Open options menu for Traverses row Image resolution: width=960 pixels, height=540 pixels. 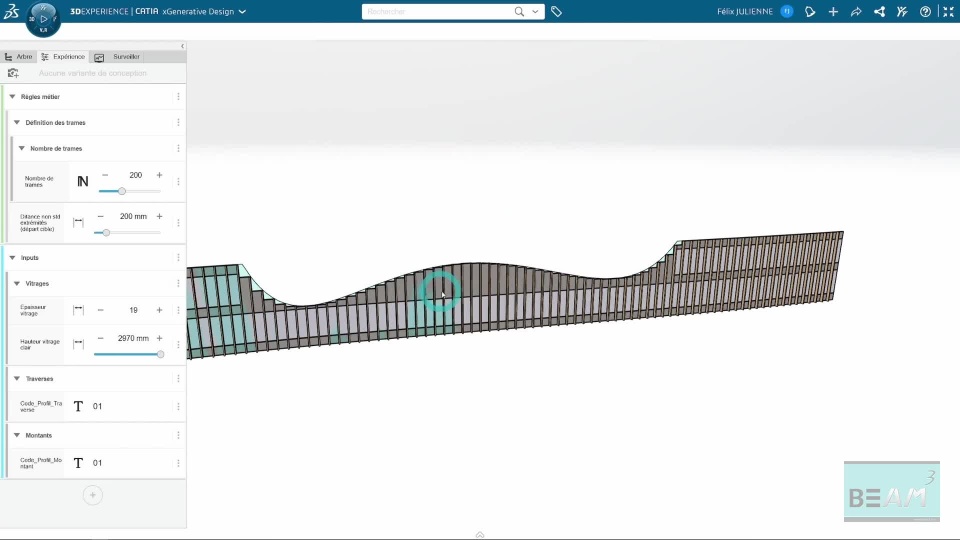(178, 379)
